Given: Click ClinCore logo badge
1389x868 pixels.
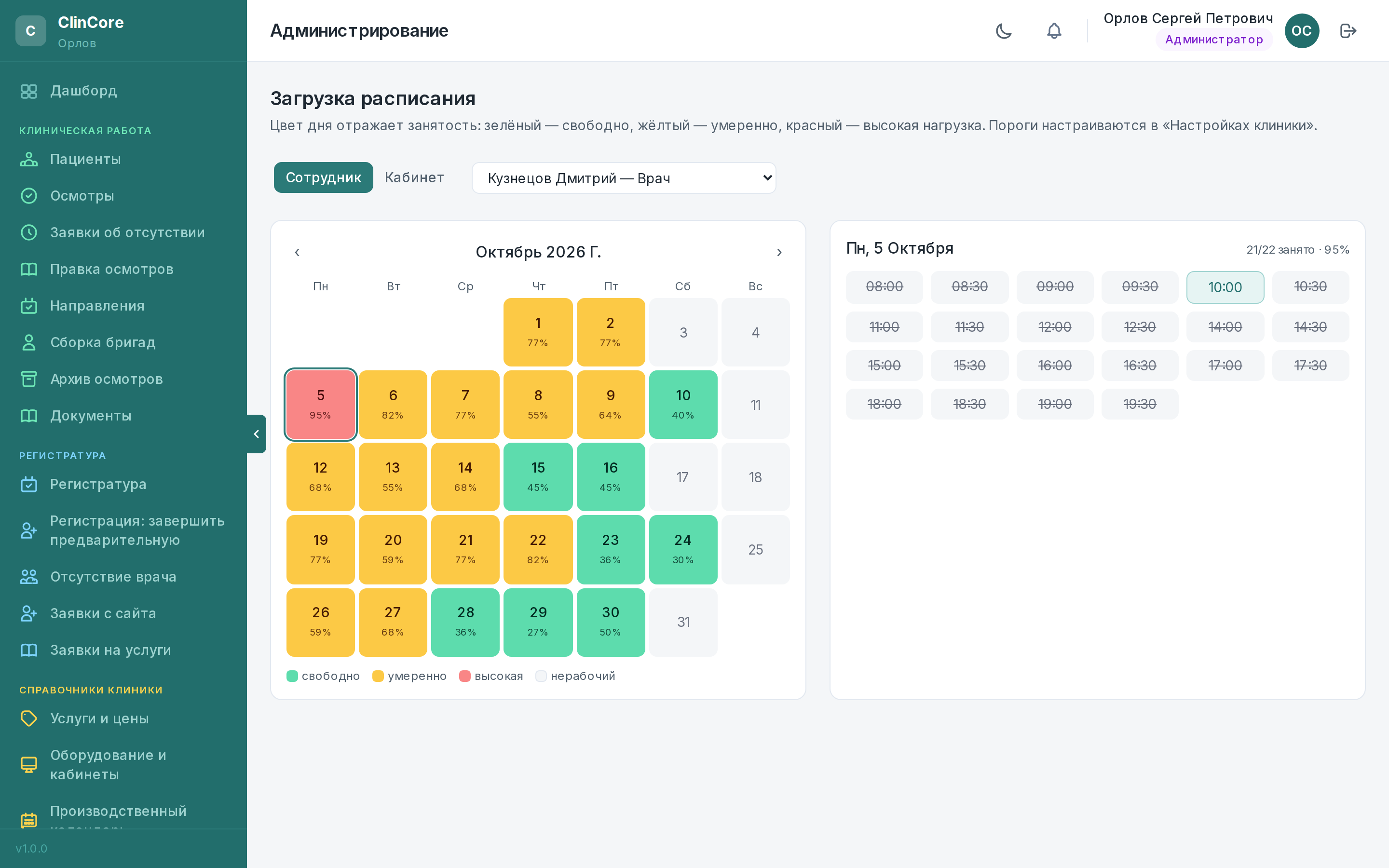Looking at the screenshot, I should tap(30, 30).
